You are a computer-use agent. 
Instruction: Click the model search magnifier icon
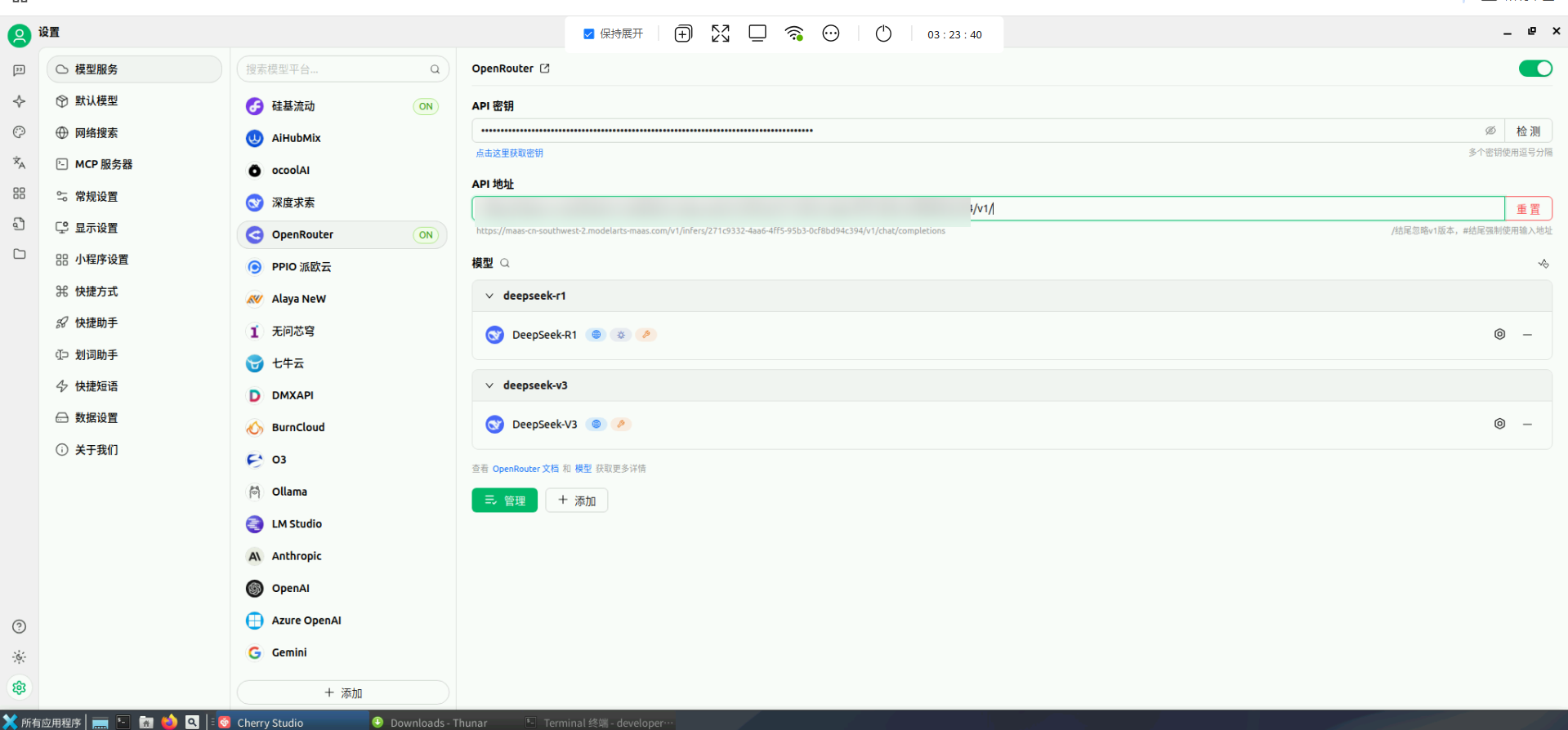[x=505, y=263]
